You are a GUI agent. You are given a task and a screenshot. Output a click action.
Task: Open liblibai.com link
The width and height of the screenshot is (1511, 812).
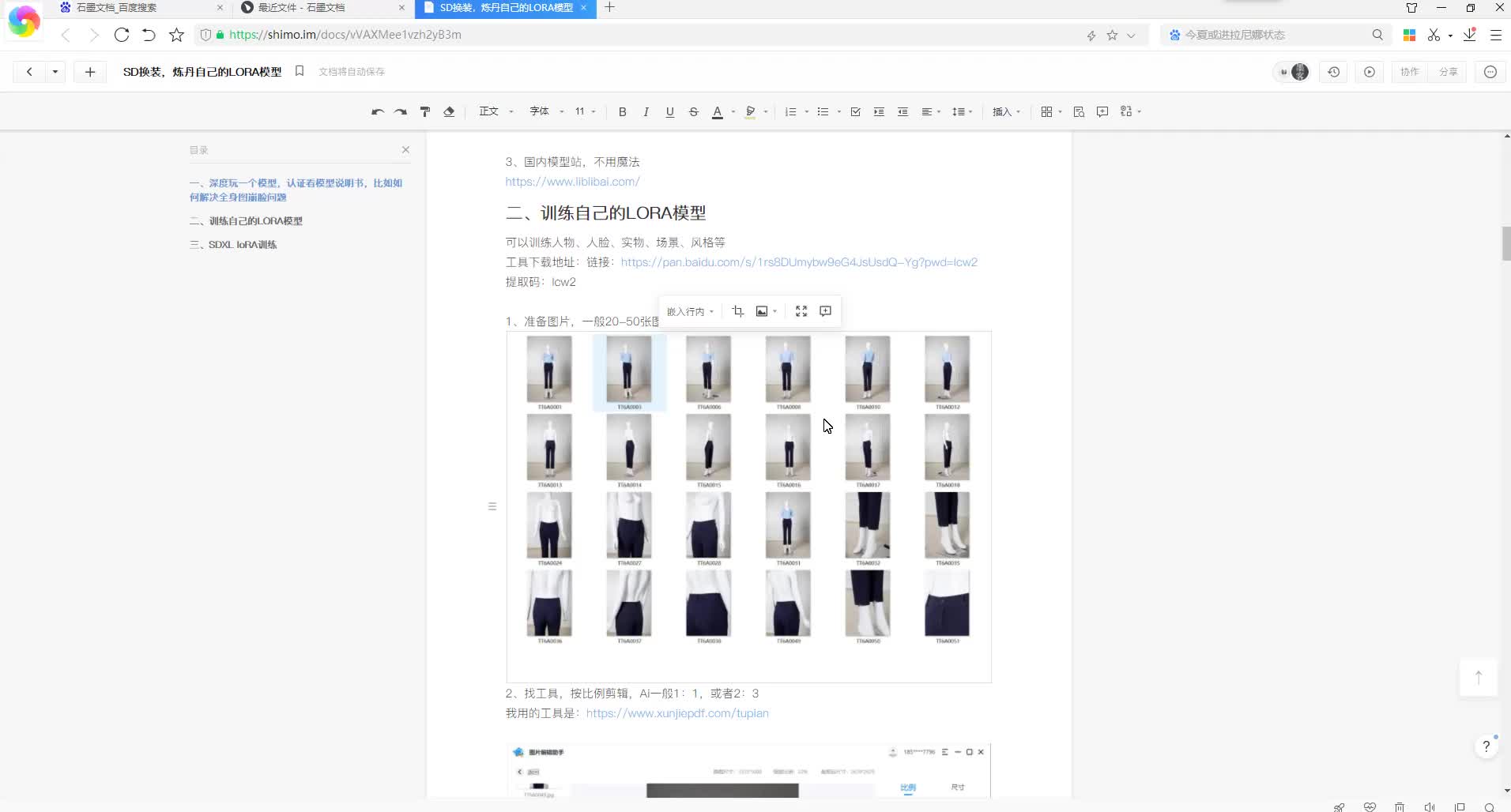point(572,182)
